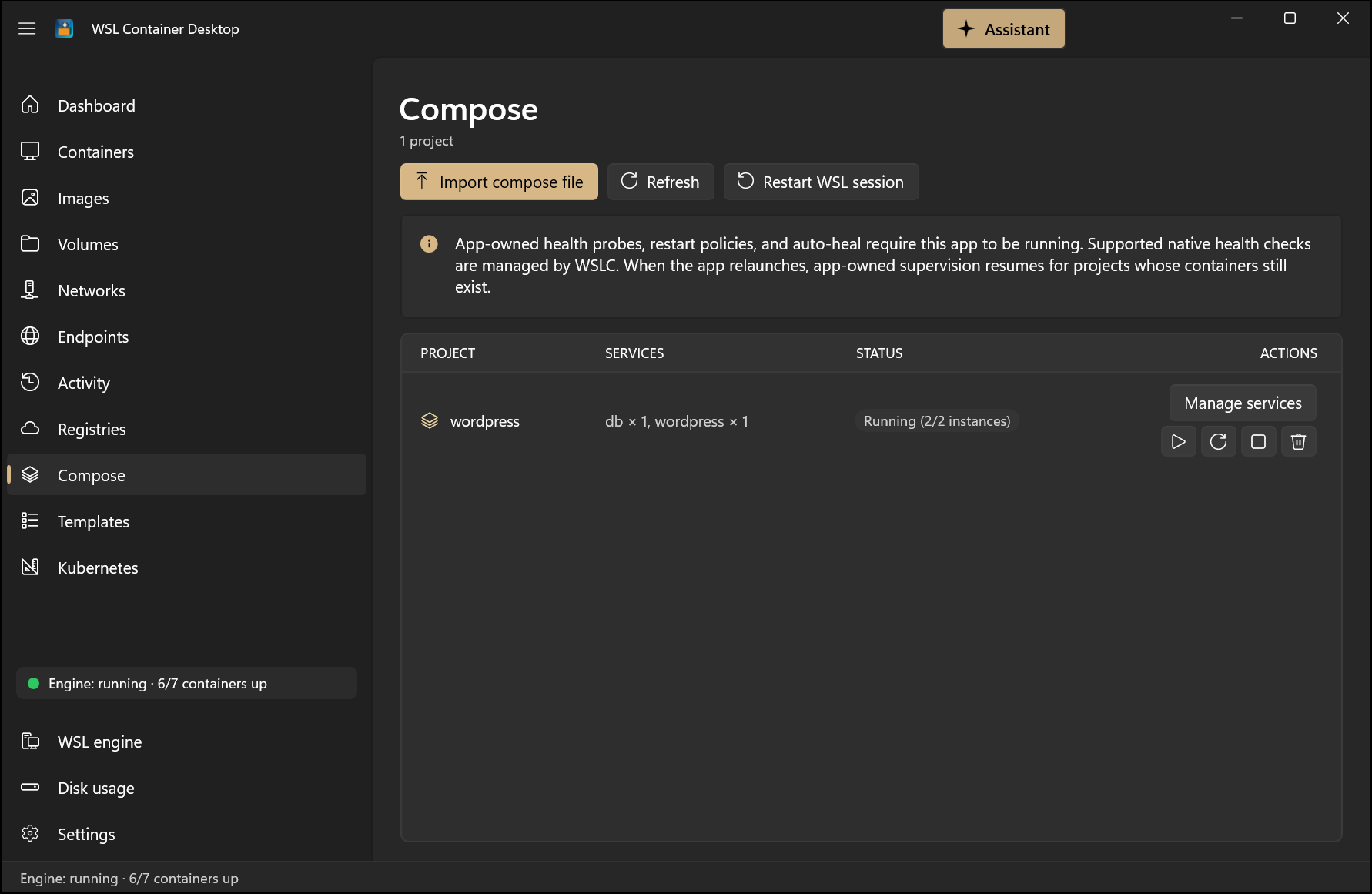Restart the wordpress project using circular arrow
Image resolution: width=1372 pixels, height=894 pixels.
point(1218,441)
